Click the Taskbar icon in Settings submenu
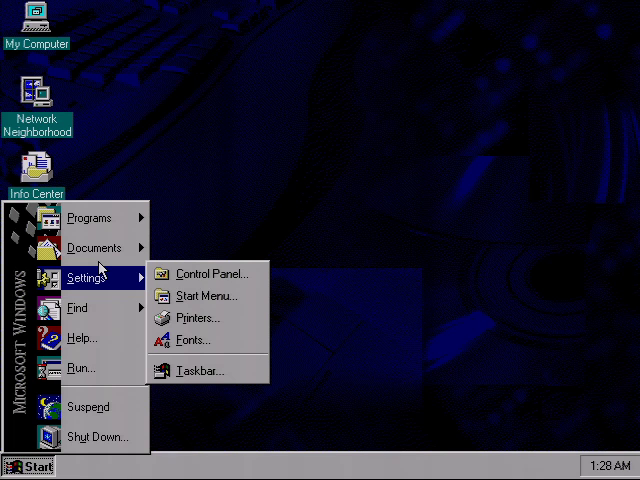Image resolution: width=640 pixels, height=480 pixels. 162,371
